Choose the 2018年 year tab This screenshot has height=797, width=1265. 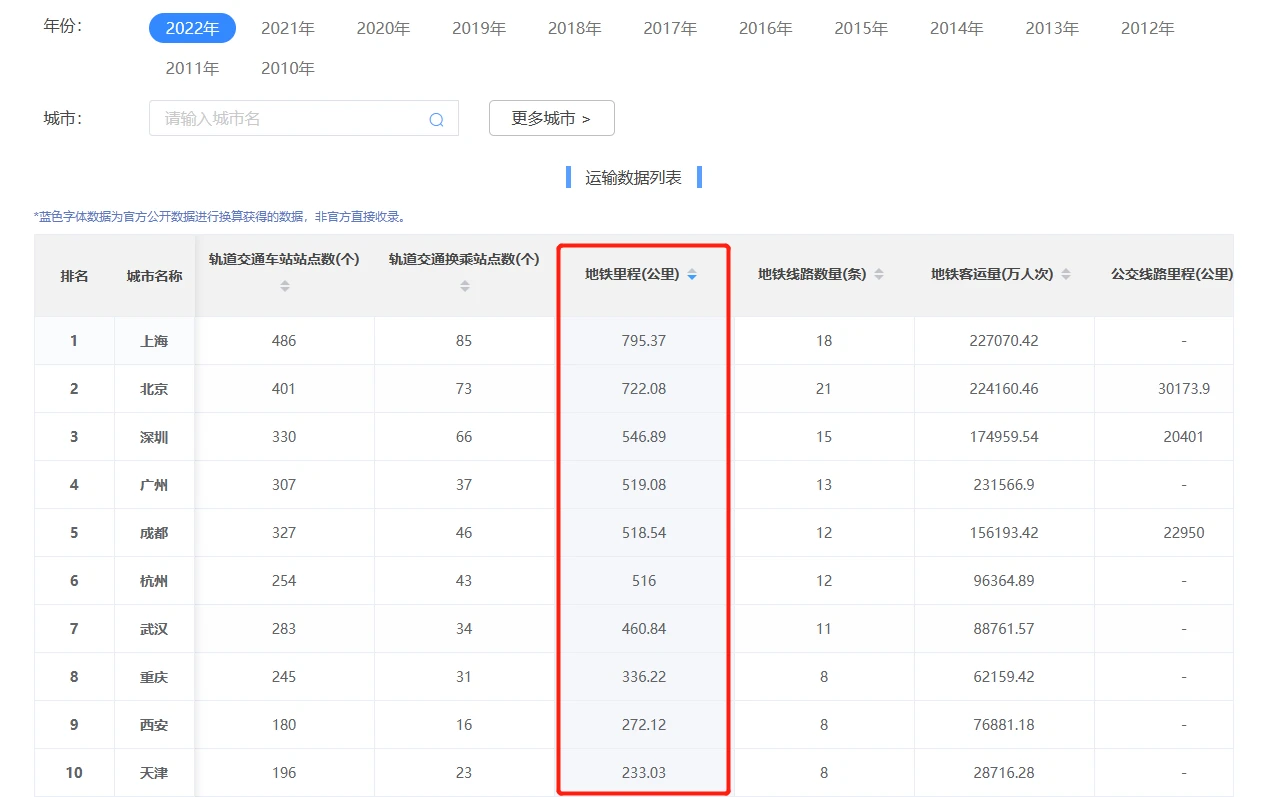[575, 29]
